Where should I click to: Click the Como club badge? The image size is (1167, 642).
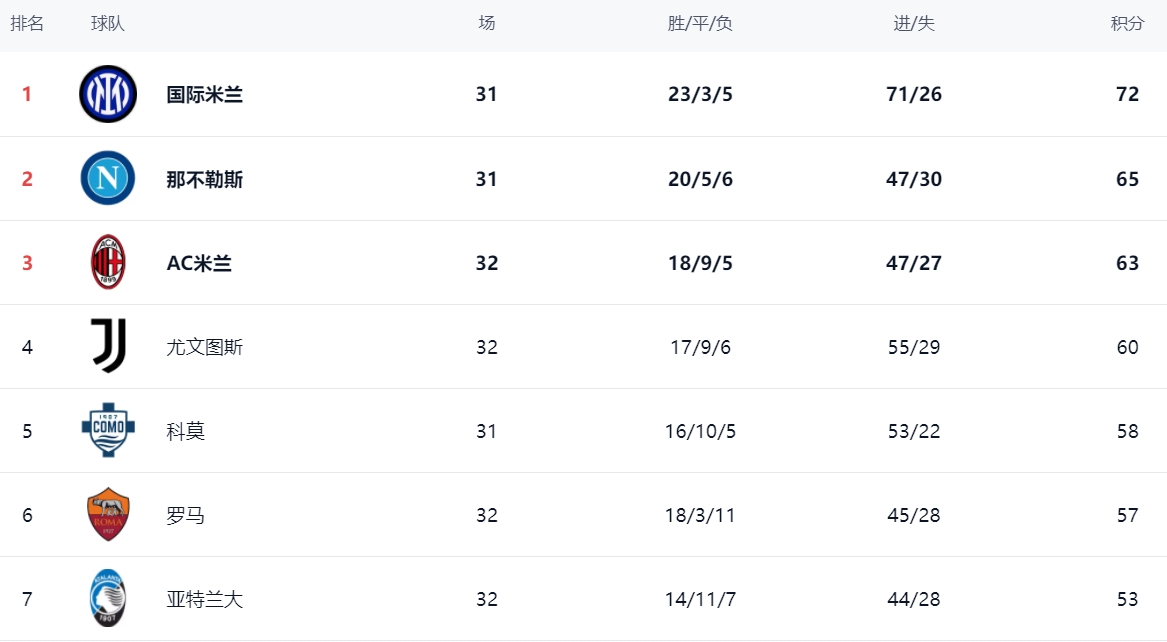point(108,431)
